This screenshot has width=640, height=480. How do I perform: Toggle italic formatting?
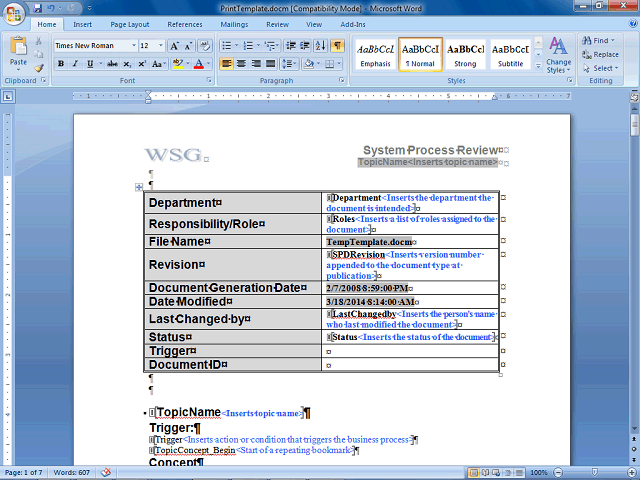[x=75, y=64]
